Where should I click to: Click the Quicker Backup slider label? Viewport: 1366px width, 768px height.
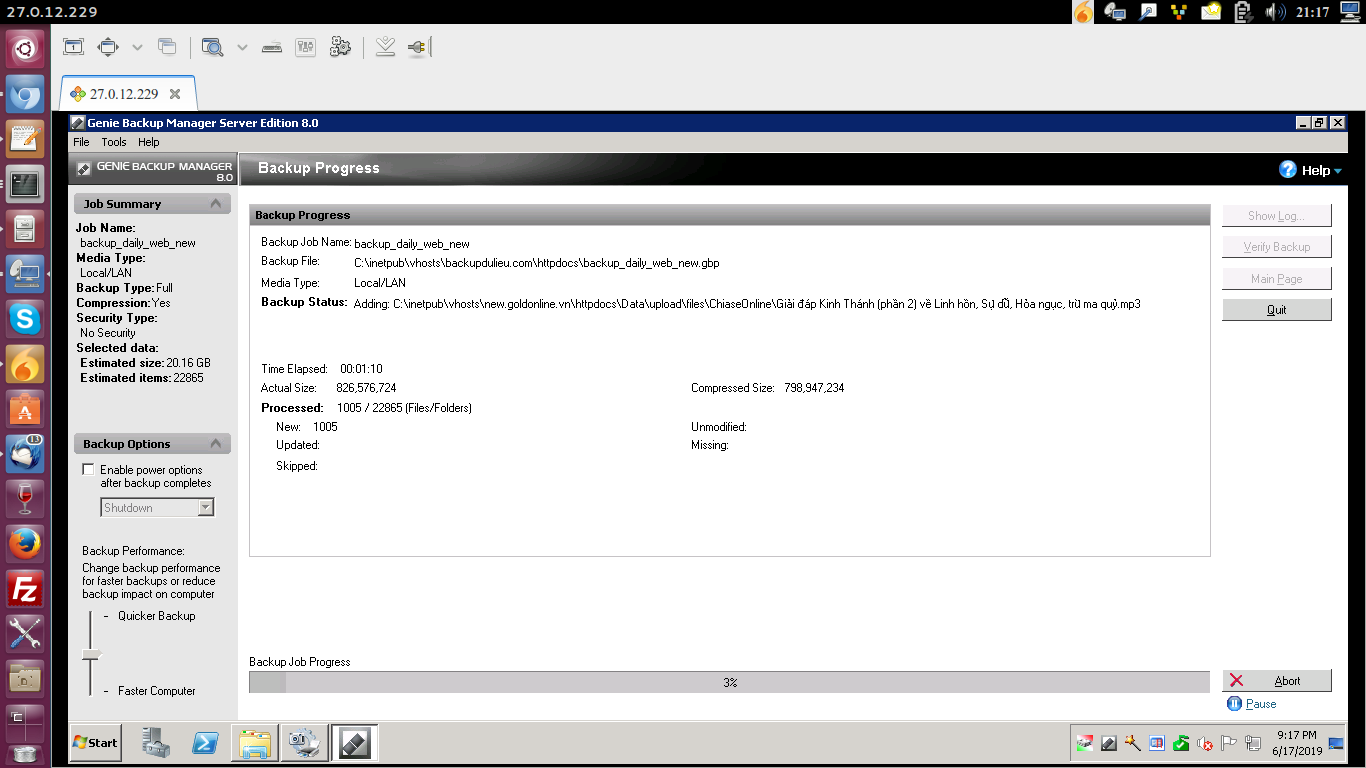[x=157, y=616]
